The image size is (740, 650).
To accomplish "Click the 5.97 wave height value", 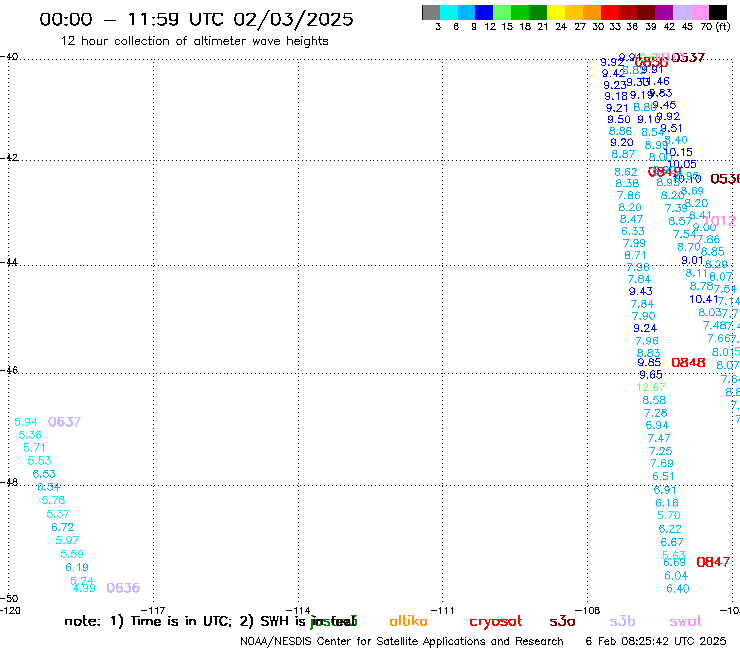I will 67,540.
